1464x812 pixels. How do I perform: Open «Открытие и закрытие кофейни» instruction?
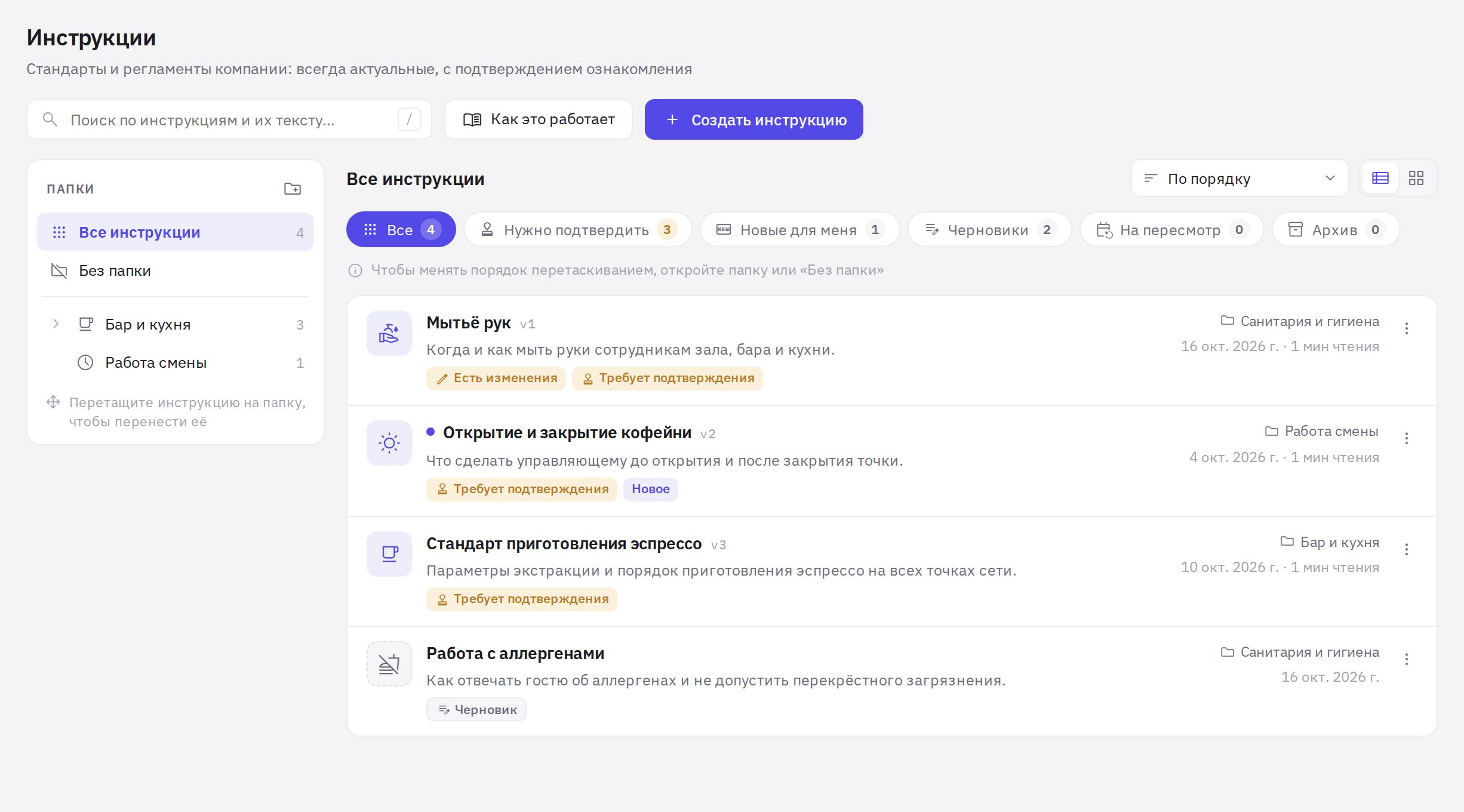[x=567, y=433]
